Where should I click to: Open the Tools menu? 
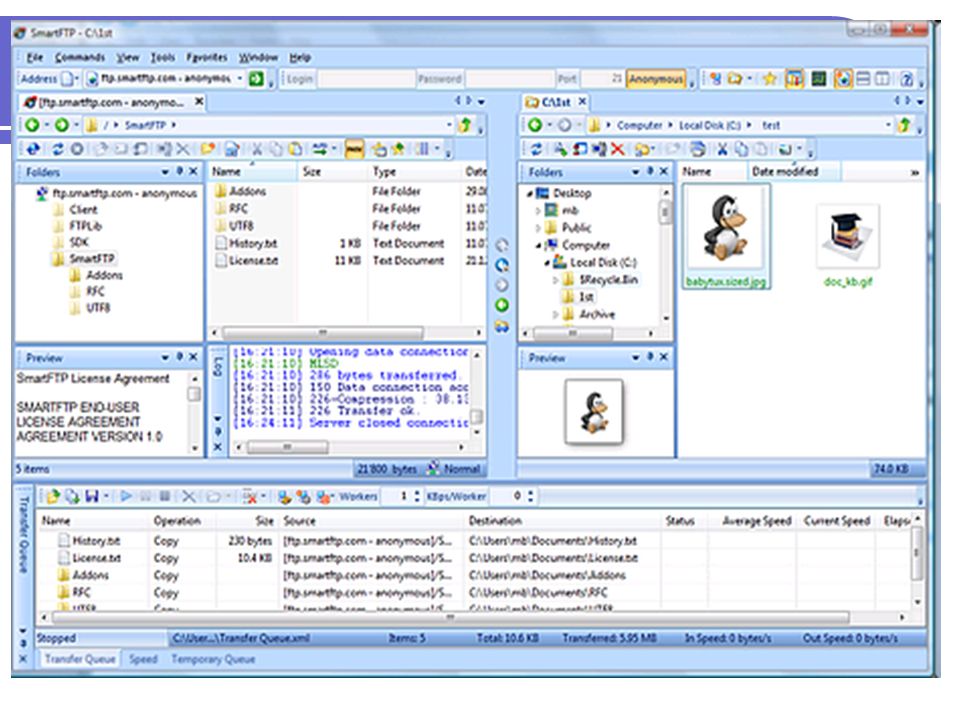tap(163, 58)
